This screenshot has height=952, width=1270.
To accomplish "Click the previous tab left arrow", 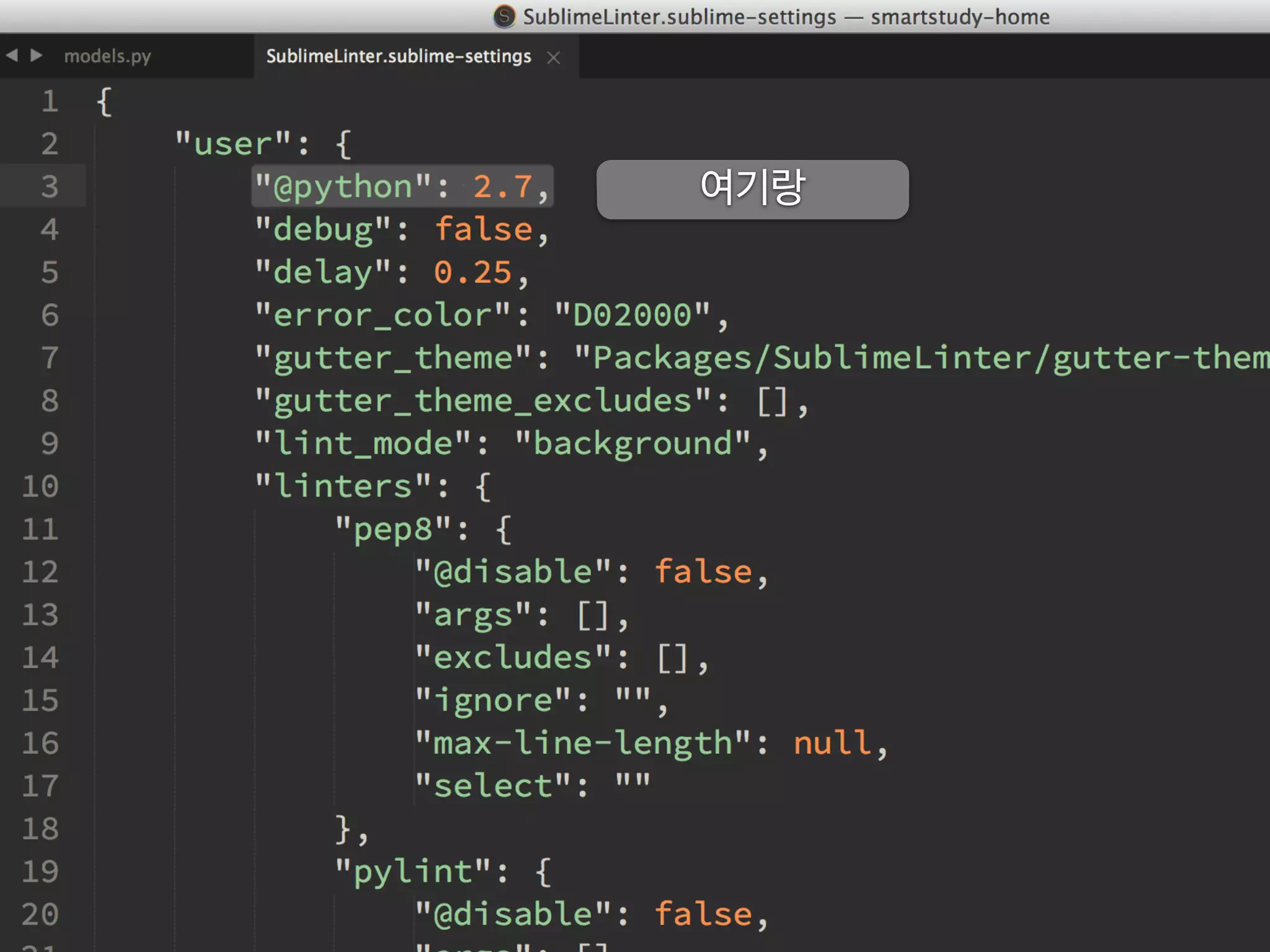I will pos(12,56).
